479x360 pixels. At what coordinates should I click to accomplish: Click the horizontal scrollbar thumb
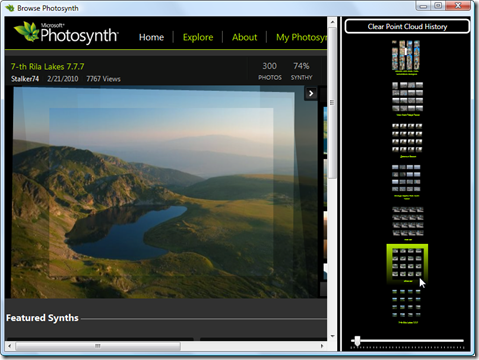[x=98, y=346]
